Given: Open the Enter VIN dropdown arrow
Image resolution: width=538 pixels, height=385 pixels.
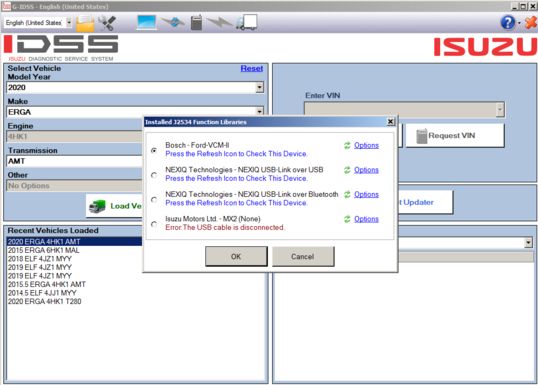Looking at the screenshot, I should point(500,110).
